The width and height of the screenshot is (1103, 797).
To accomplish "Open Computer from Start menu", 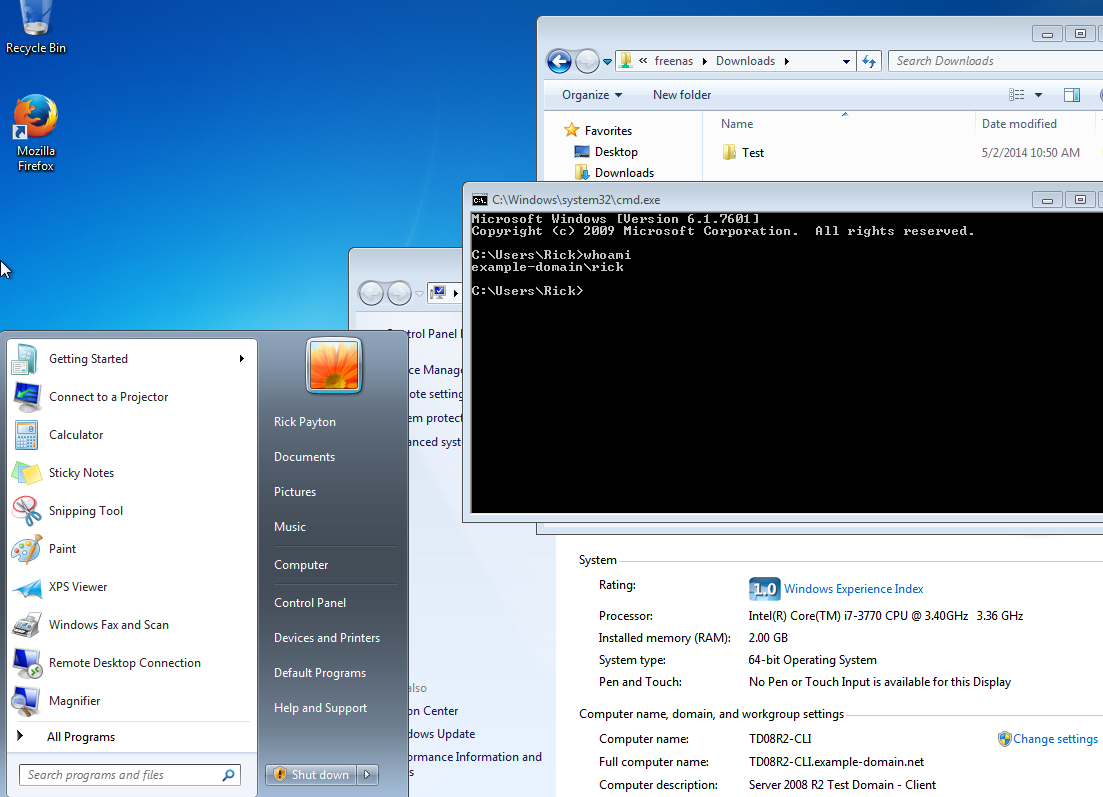I will pos(301,565).
